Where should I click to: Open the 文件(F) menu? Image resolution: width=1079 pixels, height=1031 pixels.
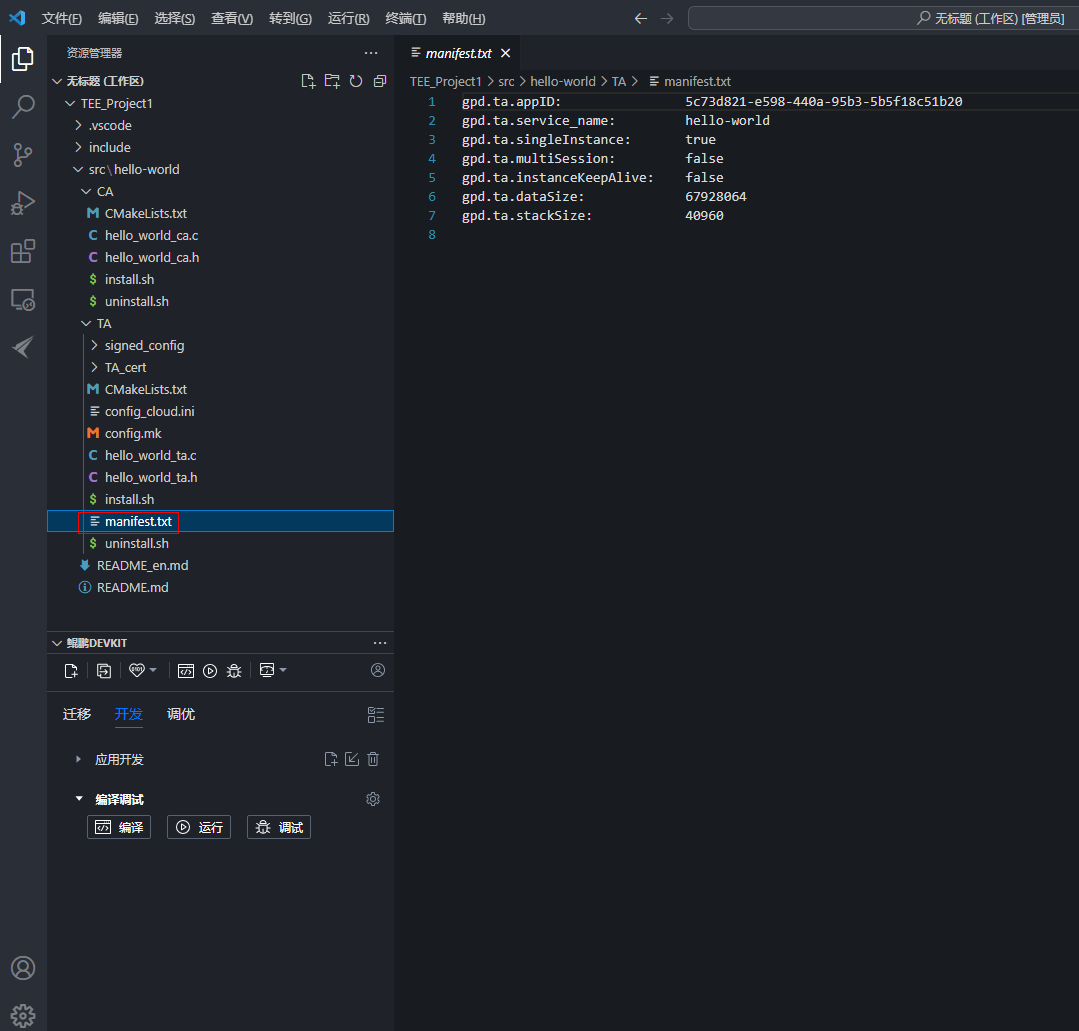[62, 19]
